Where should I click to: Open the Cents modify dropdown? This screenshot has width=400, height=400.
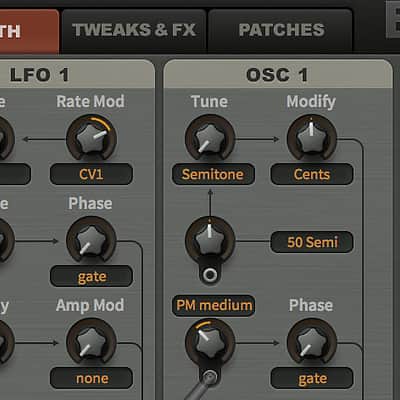[x=312, y=174]
